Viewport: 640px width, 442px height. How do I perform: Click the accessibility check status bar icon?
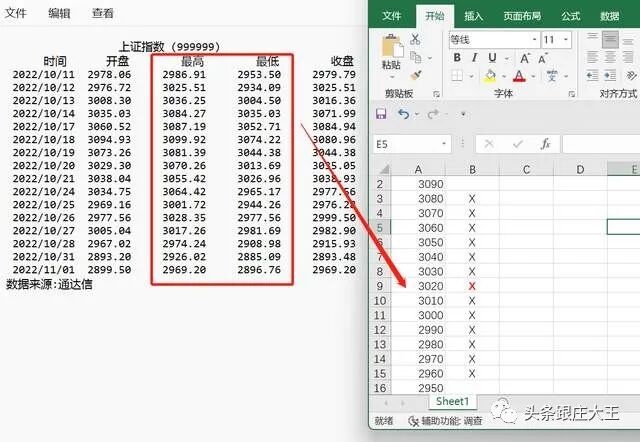point(414,420)
